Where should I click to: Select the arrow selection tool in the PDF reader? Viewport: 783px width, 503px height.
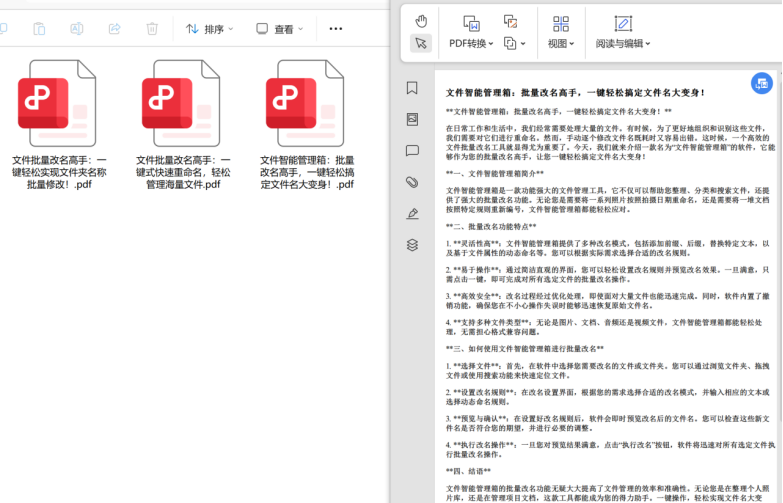coord(421,43)
